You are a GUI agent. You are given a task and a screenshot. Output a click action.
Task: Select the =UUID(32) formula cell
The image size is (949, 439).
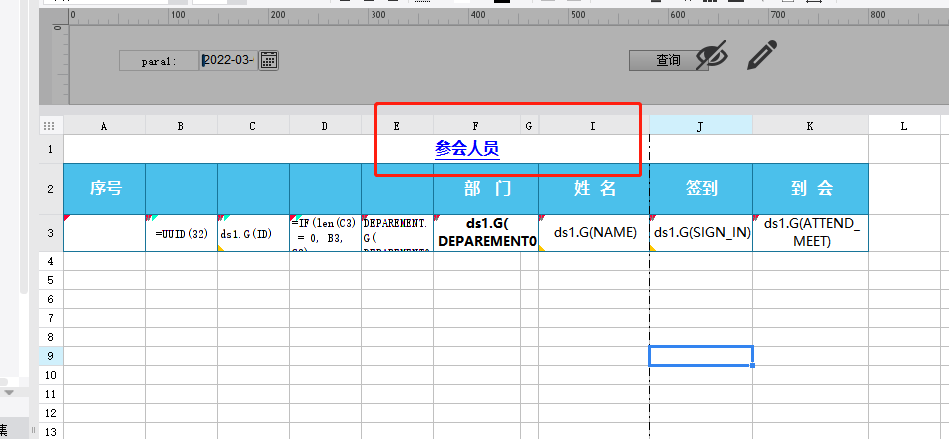pos(182,233)
